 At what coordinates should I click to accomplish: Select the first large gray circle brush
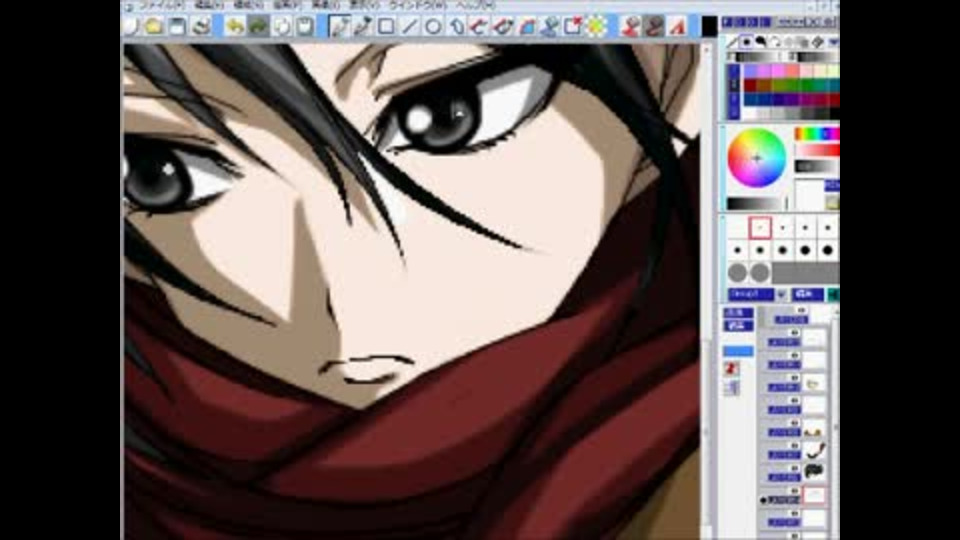(x=738, y=272)
